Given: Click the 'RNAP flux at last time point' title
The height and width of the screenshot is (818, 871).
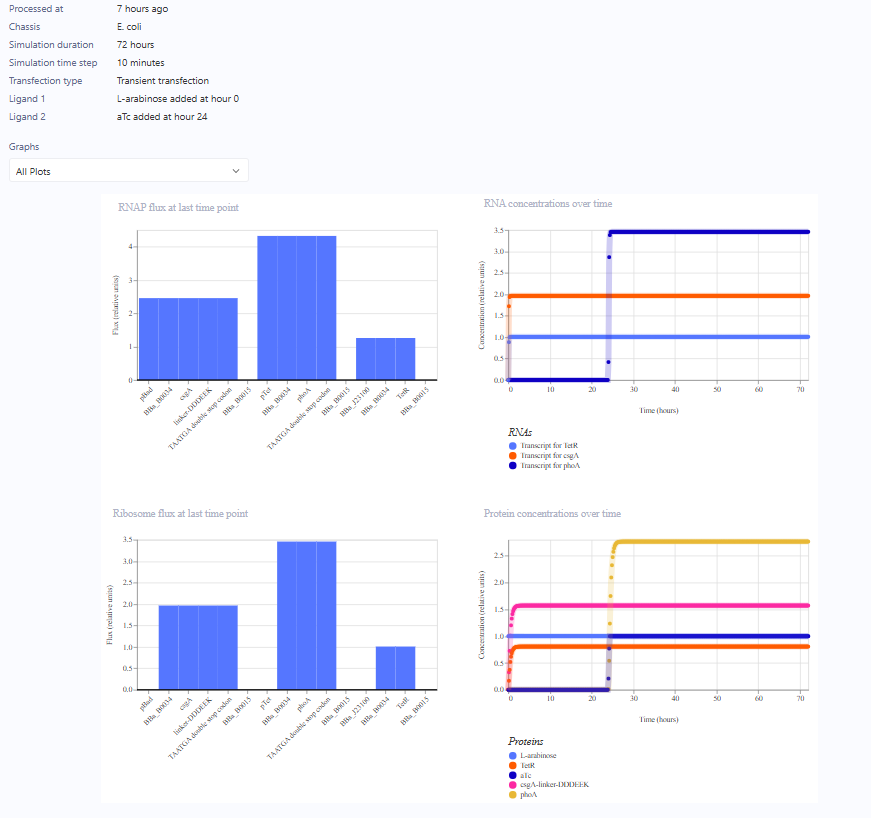Looking at the screenshot, I should point(178,208).
